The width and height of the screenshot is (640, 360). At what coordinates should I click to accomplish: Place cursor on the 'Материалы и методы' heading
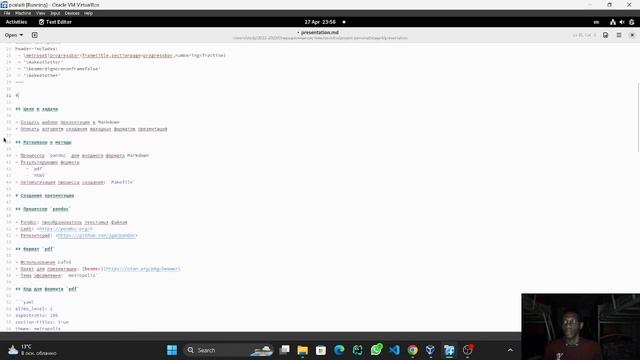pyautogui.click(x=43, y=142)
